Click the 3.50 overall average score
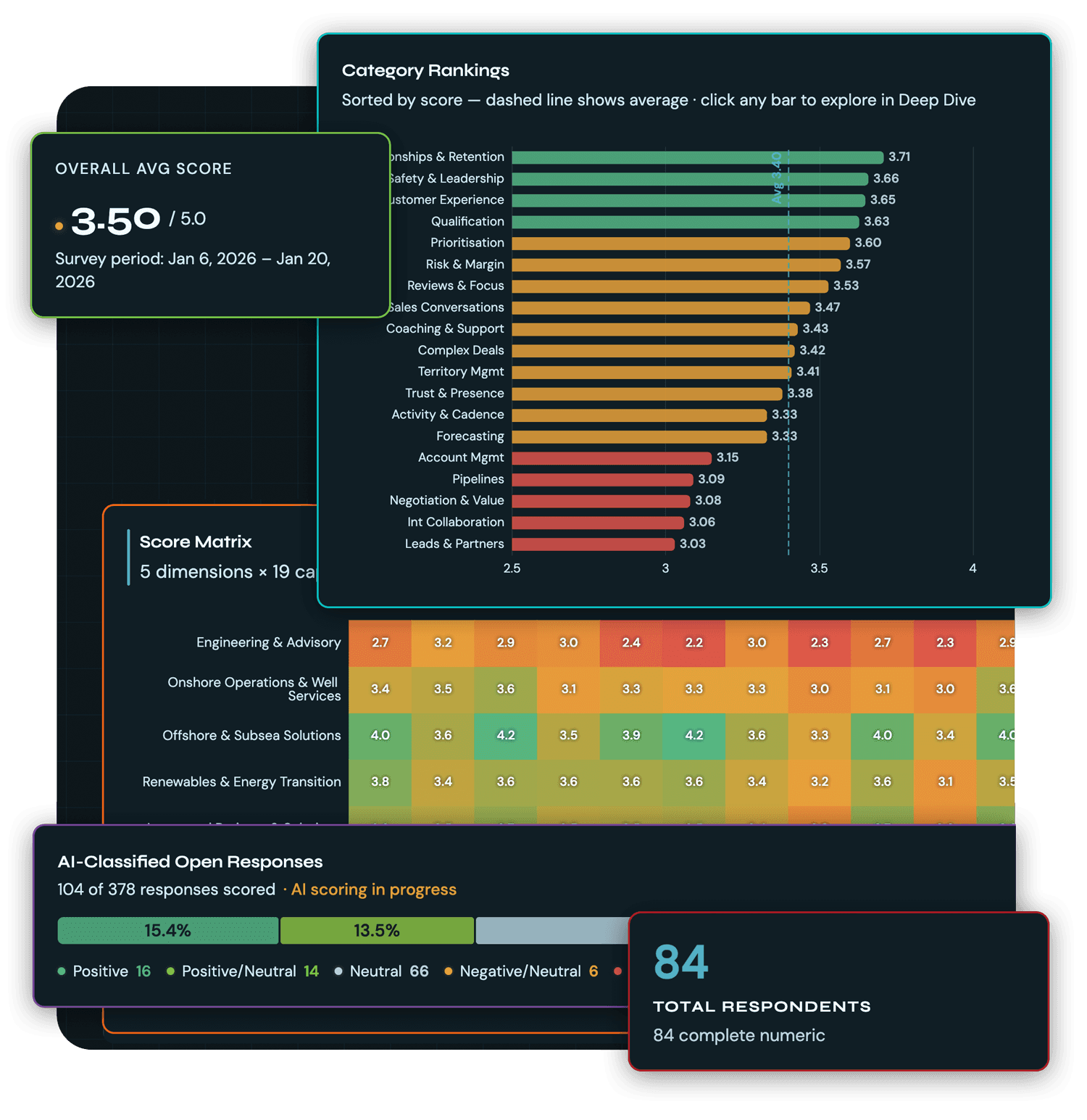This screenshot has width=1087, height=1120. (116, 220)
